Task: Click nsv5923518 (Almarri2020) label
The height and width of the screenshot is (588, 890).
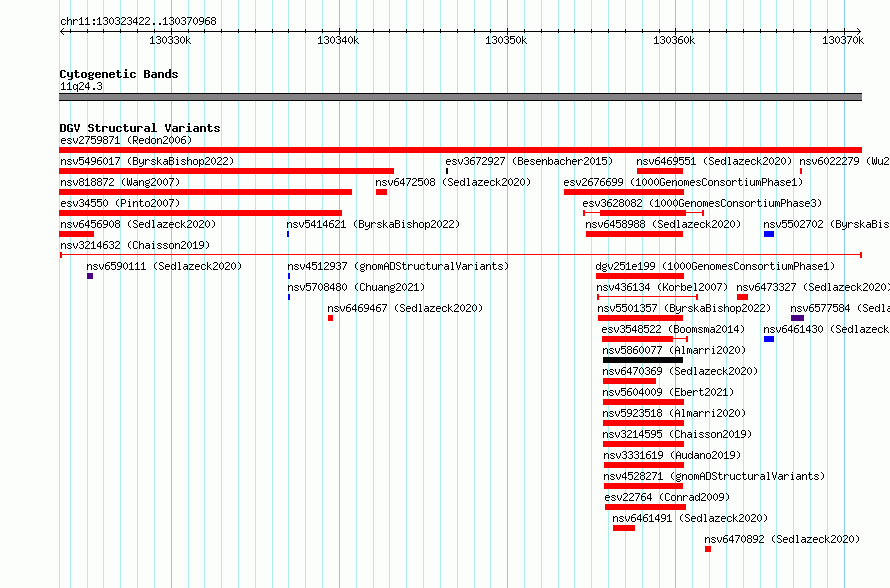Action: pos(674,413)
